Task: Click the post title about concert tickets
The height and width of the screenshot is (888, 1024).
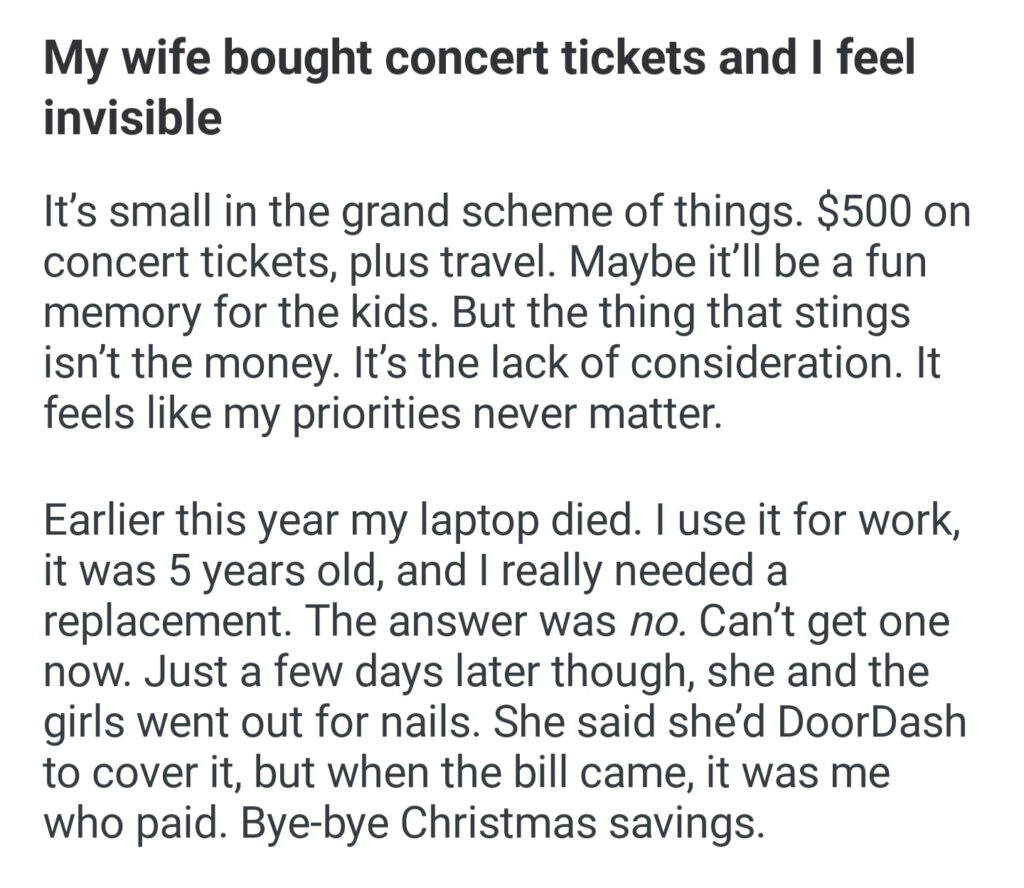Action: point(479,62)
